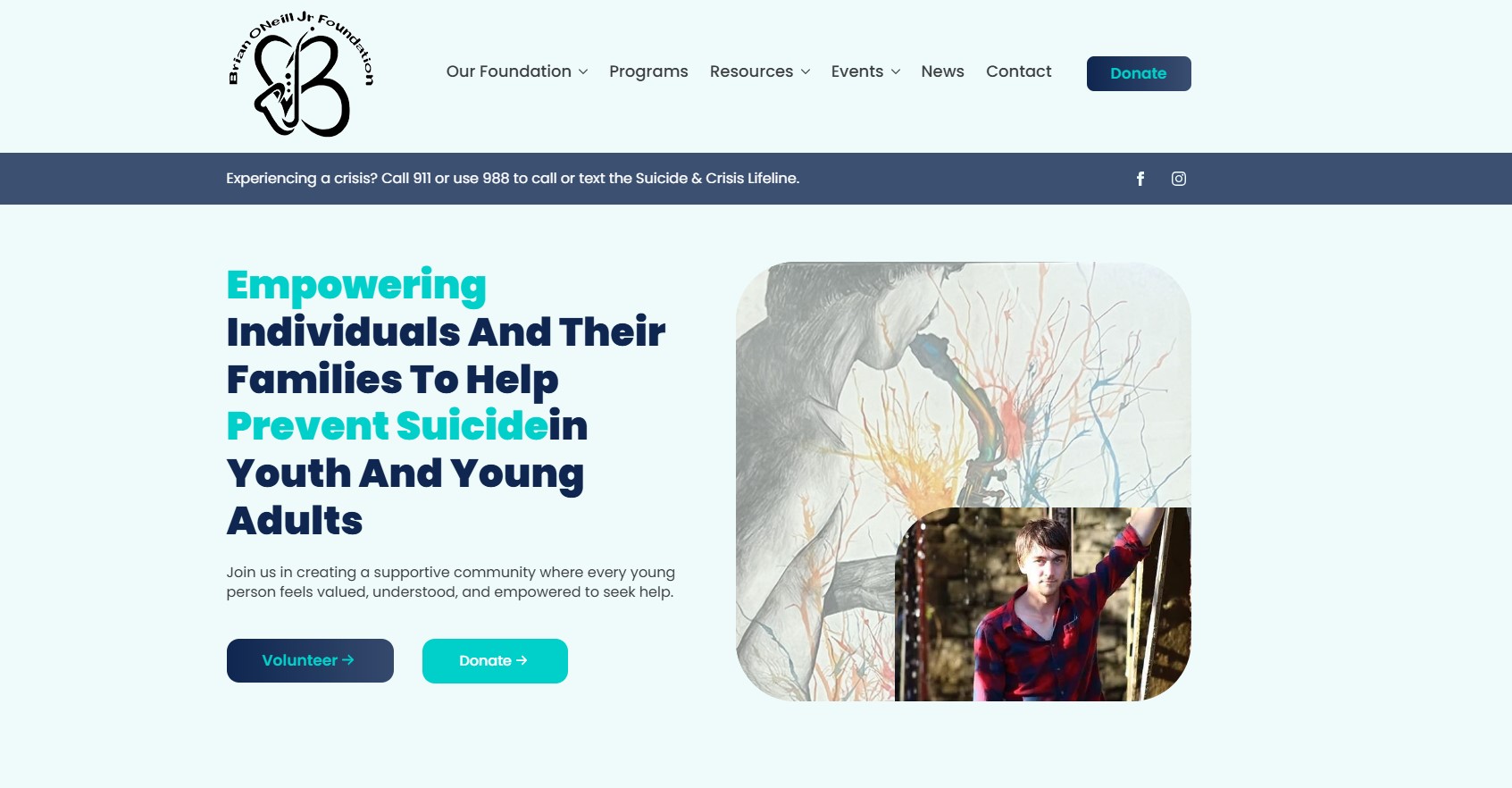Open the Contact page link
The height and width of the screenshot is (788, 1512).
[x=1018, y=71]
